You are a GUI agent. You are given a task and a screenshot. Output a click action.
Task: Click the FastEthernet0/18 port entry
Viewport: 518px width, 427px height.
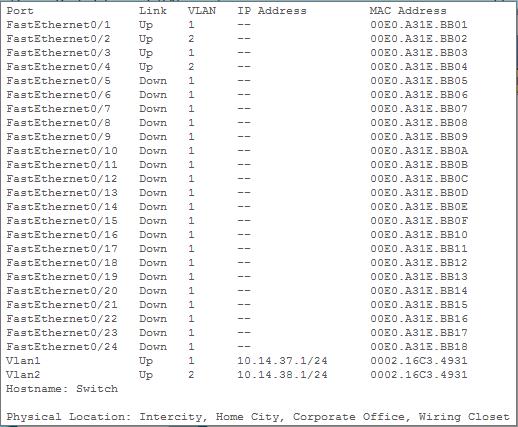(x=62, y=263)
